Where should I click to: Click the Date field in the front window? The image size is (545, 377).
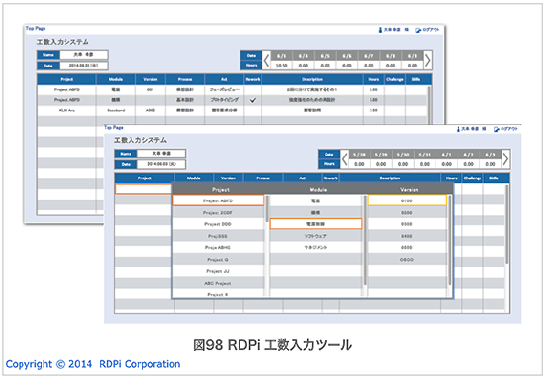click(x=161, y=164)
